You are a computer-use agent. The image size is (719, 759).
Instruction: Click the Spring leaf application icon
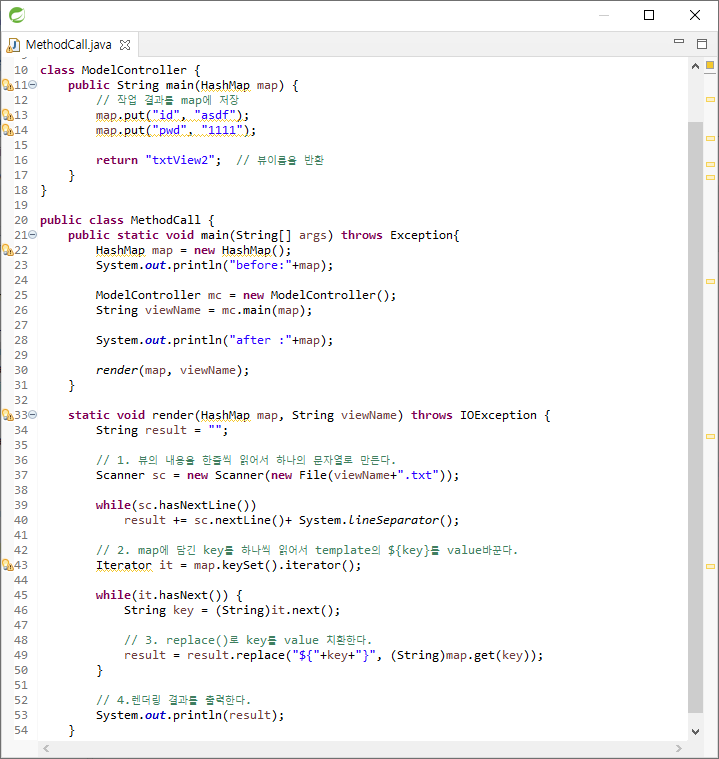[x=17, y=15]
